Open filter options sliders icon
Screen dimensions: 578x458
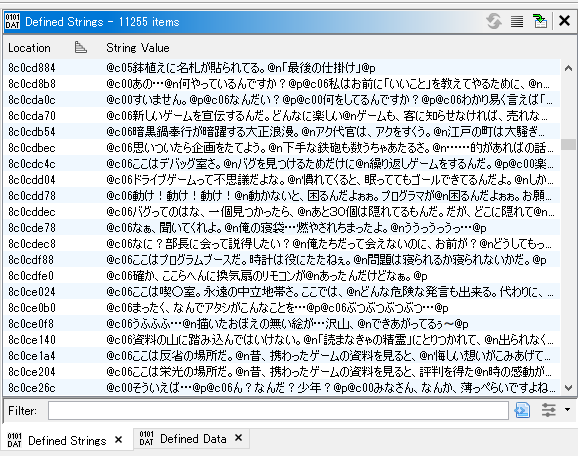point(549,410)
